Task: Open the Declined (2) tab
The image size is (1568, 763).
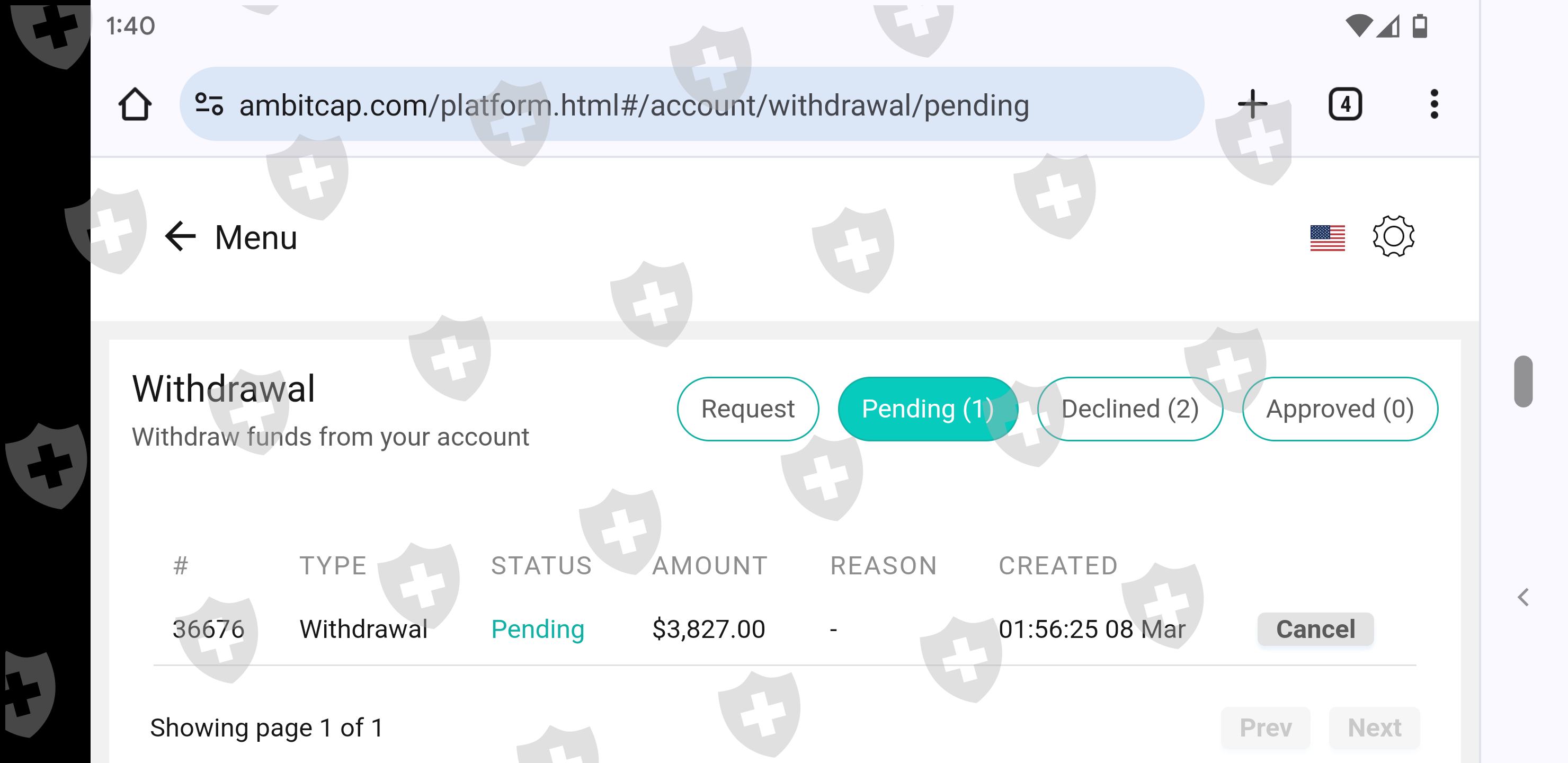Action: pos(1130,409)
